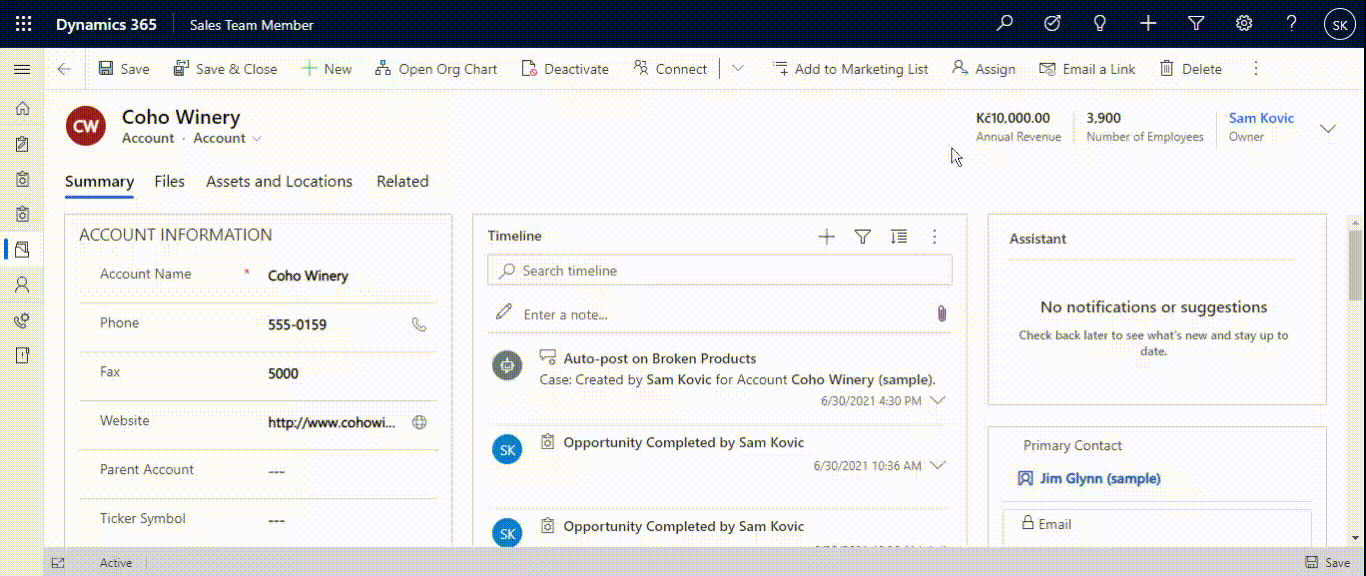Click the empty Parent Account field
Image resolution: width=1366 pixels, height=576 pixels.
(277, 472)
